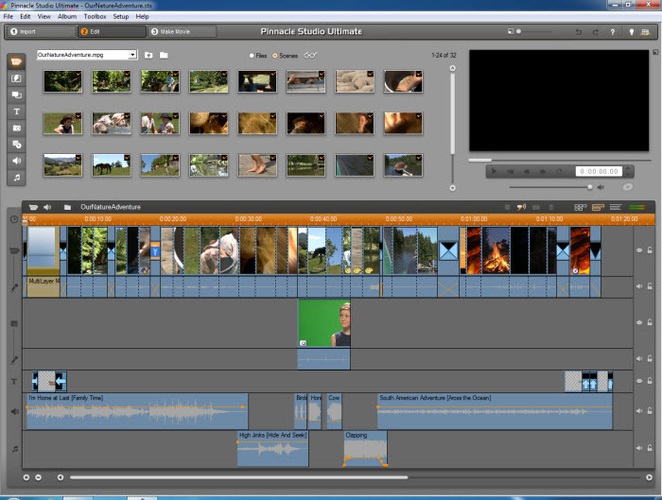Switch to Text list view
This screenshot has width=662, height=500.
tap(616, 207)
